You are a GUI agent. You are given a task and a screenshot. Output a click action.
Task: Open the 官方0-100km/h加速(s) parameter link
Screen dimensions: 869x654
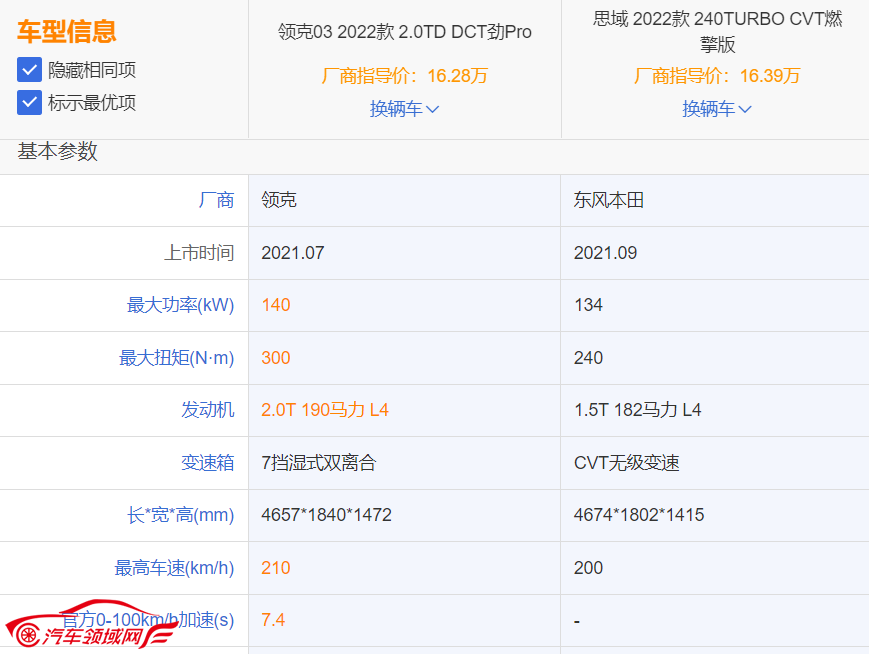(148, 620)
